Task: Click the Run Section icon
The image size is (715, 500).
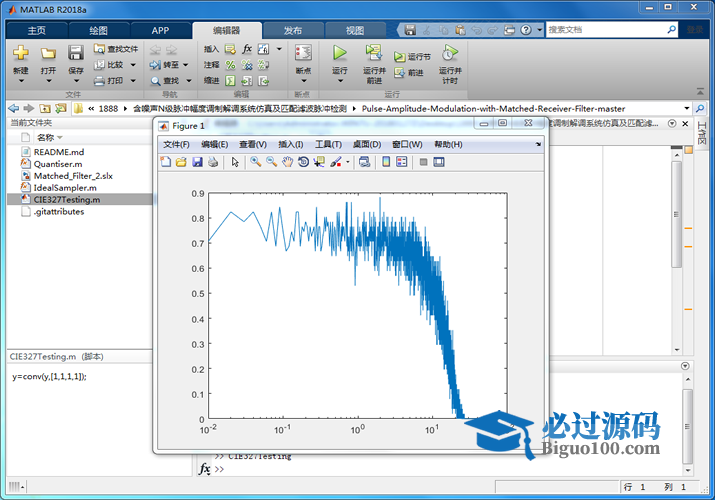Action: (399, 57)
